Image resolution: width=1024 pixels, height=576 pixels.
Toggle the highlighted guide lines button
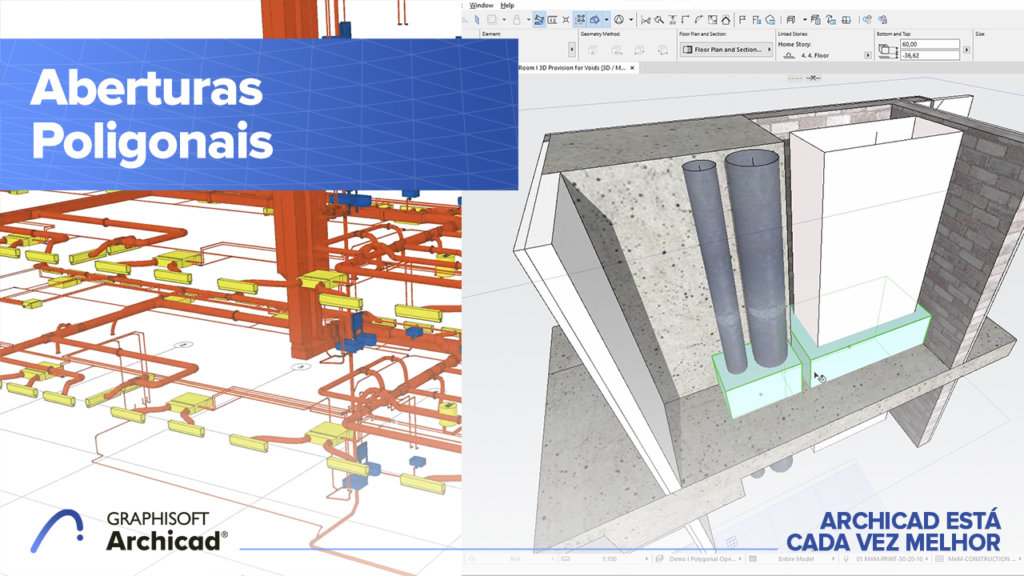pos(540,19)
